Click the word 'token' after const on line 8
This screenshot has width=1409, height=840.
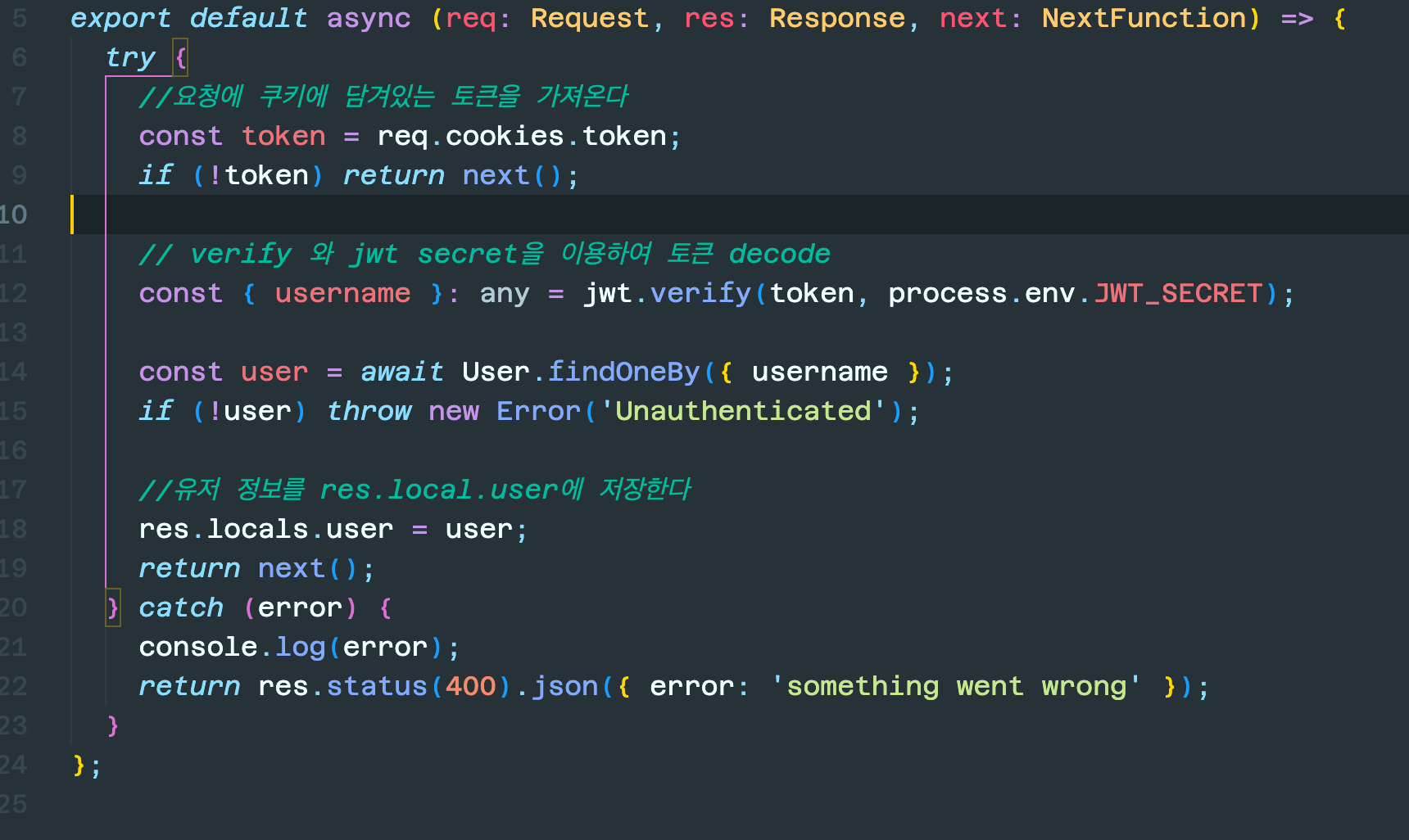pos(283,136)
